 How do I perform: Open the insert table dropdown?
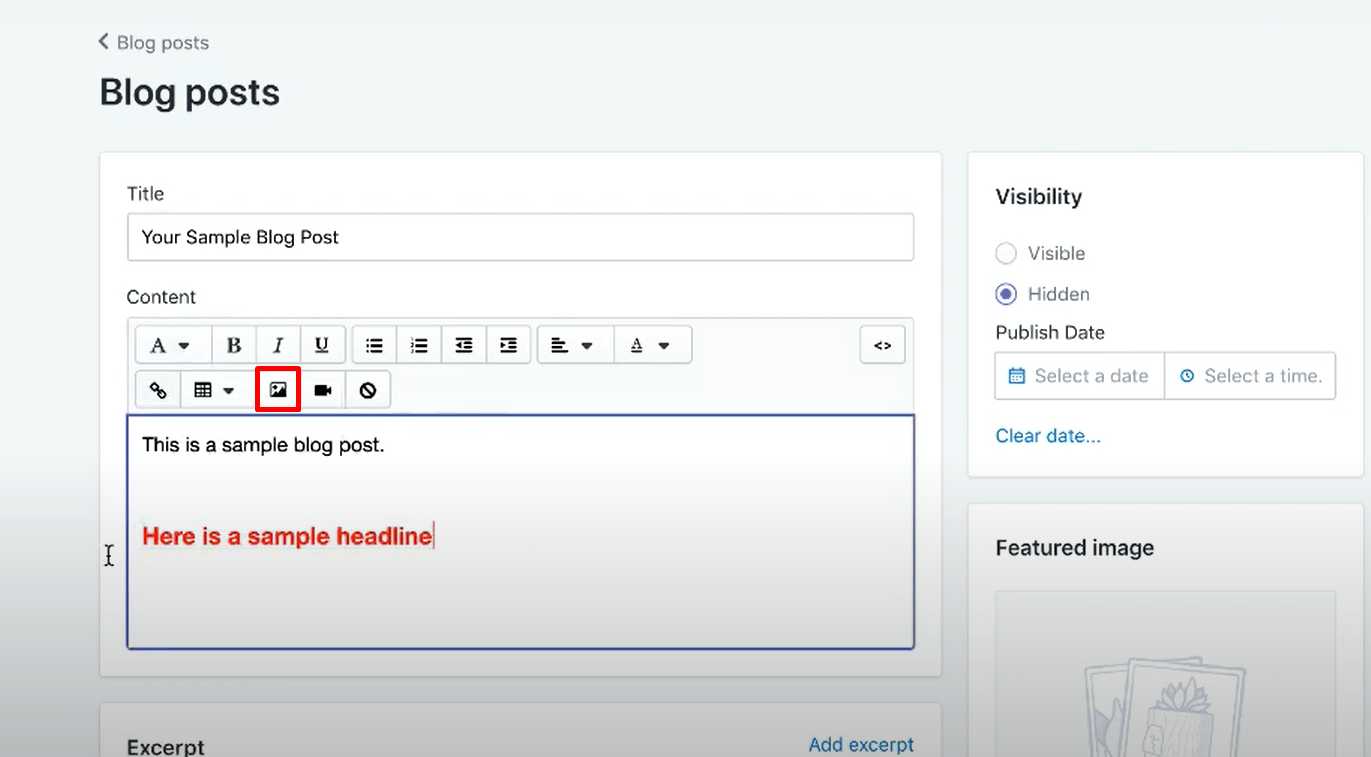click(216, 390)
